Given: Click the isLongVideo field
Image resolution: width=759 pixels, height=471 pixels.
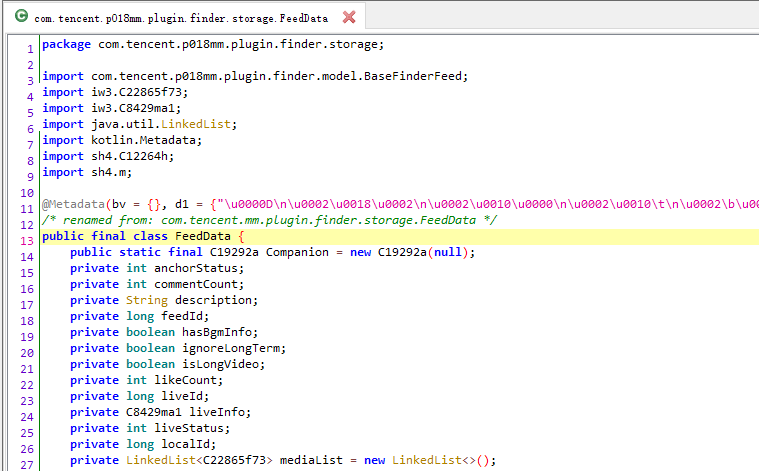Looking at the screenshot, I should (220, 364).
